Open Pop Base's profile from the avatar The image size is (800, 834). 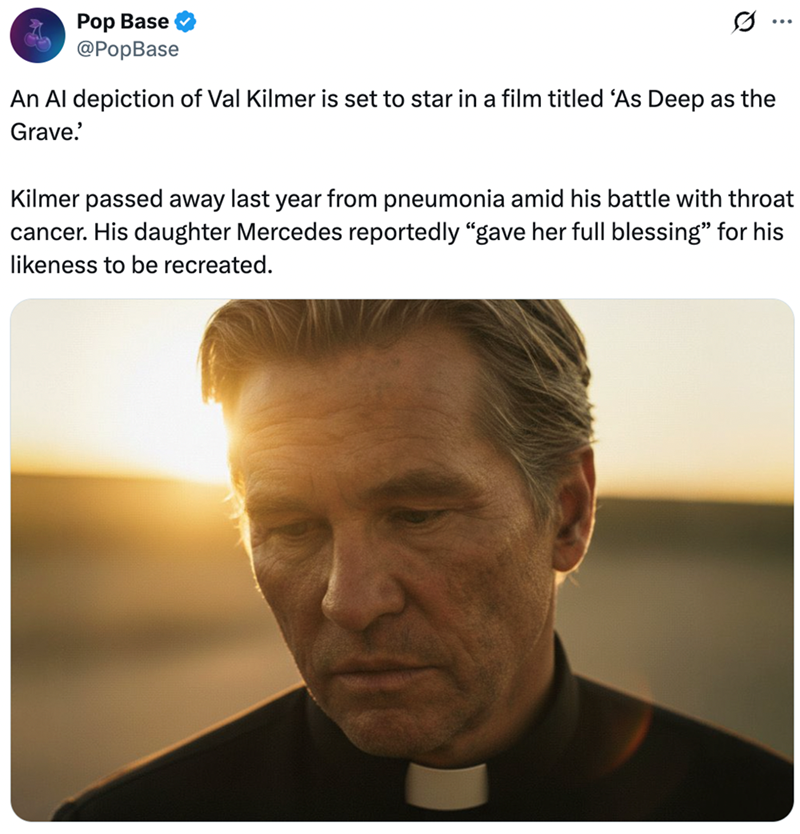pos(36,32)
